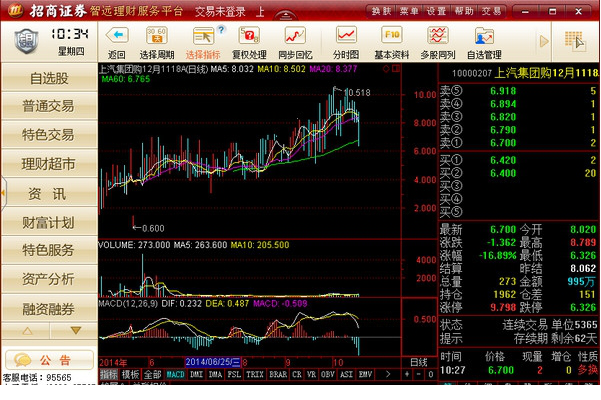This screenshot has height=400, width=601.
Task: Open the 融资融券 sidebar section
Action: pos(49,309)
